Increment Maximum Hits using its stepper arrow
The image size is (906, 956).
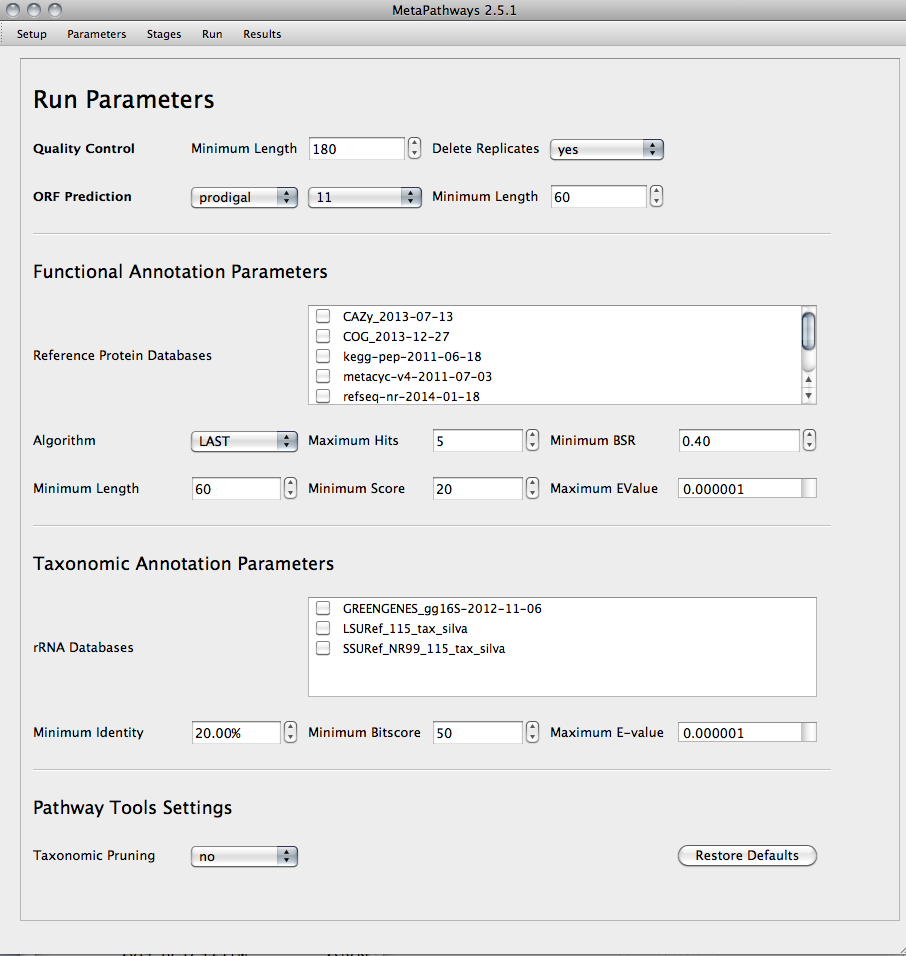click(x=532, y=435)
